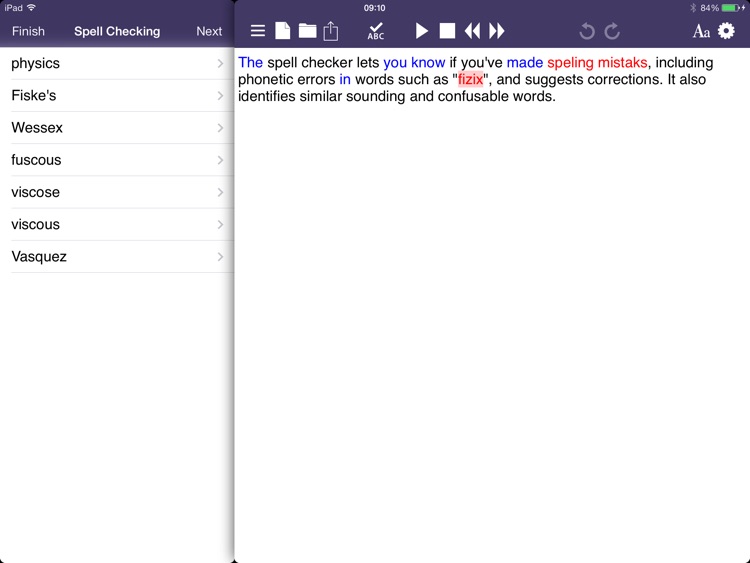Image resolution: width=750 pixels, height=563 pixels.
Task: Choose the suggestion 'viscose'
Action: point(117,192)
